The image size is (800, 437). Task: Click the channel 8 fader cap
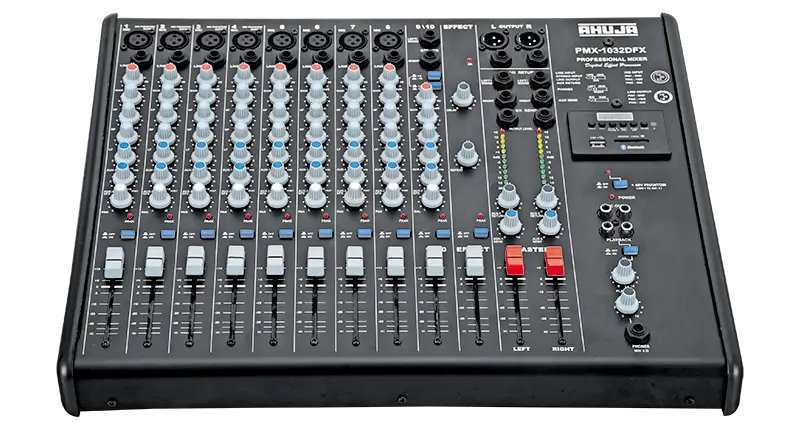[x=395, y=261]
